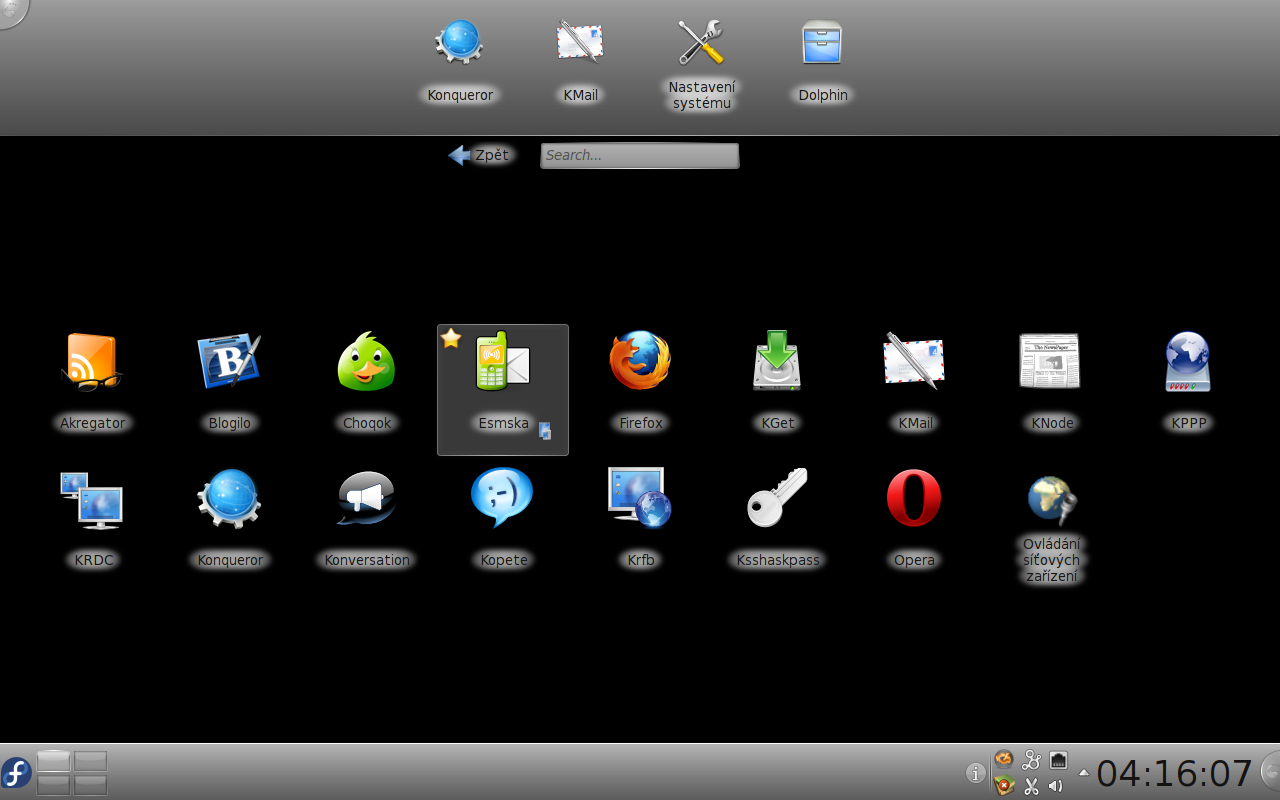This screenshot has width=1280, height=800.
Task: Open the share-nodes tray icon
Action: [1031, 759]
